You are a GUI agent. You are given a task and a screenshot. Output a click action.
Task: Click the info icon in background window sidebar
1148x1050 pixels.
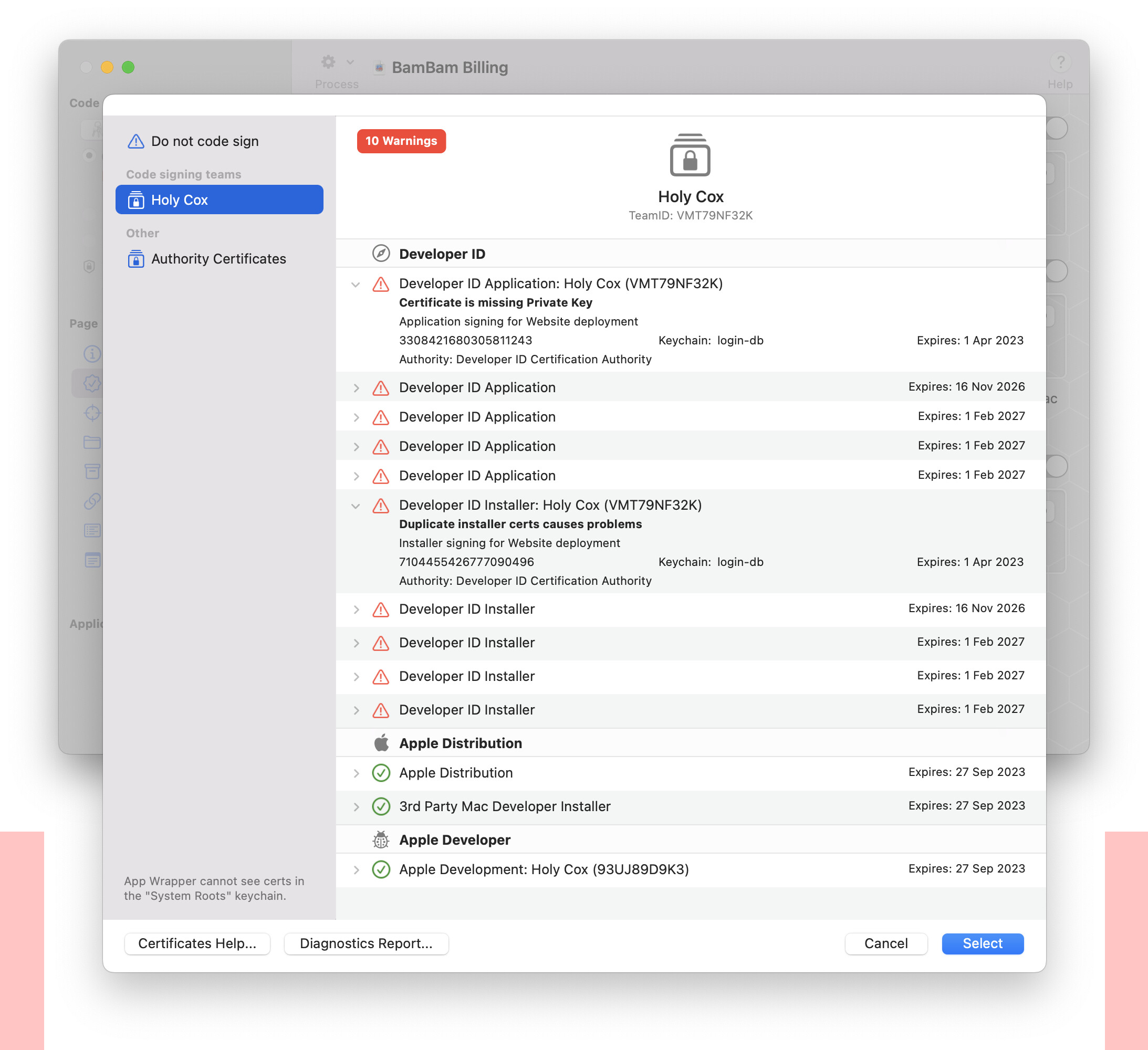coord(92,354)
